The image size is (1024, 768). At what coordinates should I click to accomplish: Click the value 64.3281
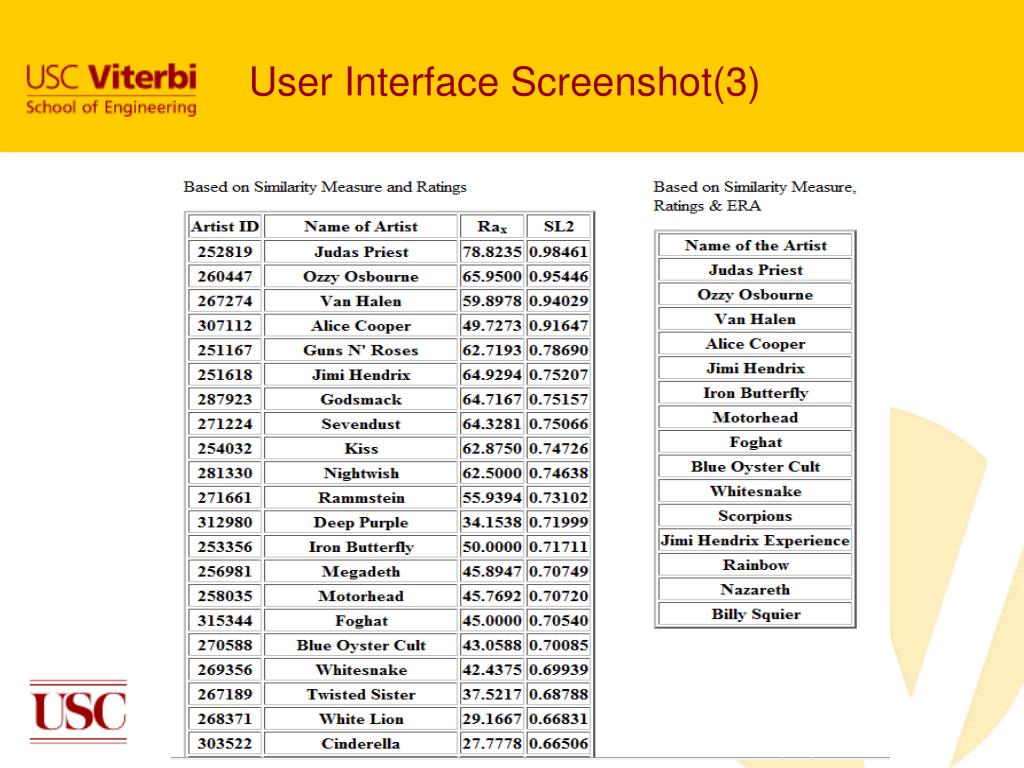[492, 424]
